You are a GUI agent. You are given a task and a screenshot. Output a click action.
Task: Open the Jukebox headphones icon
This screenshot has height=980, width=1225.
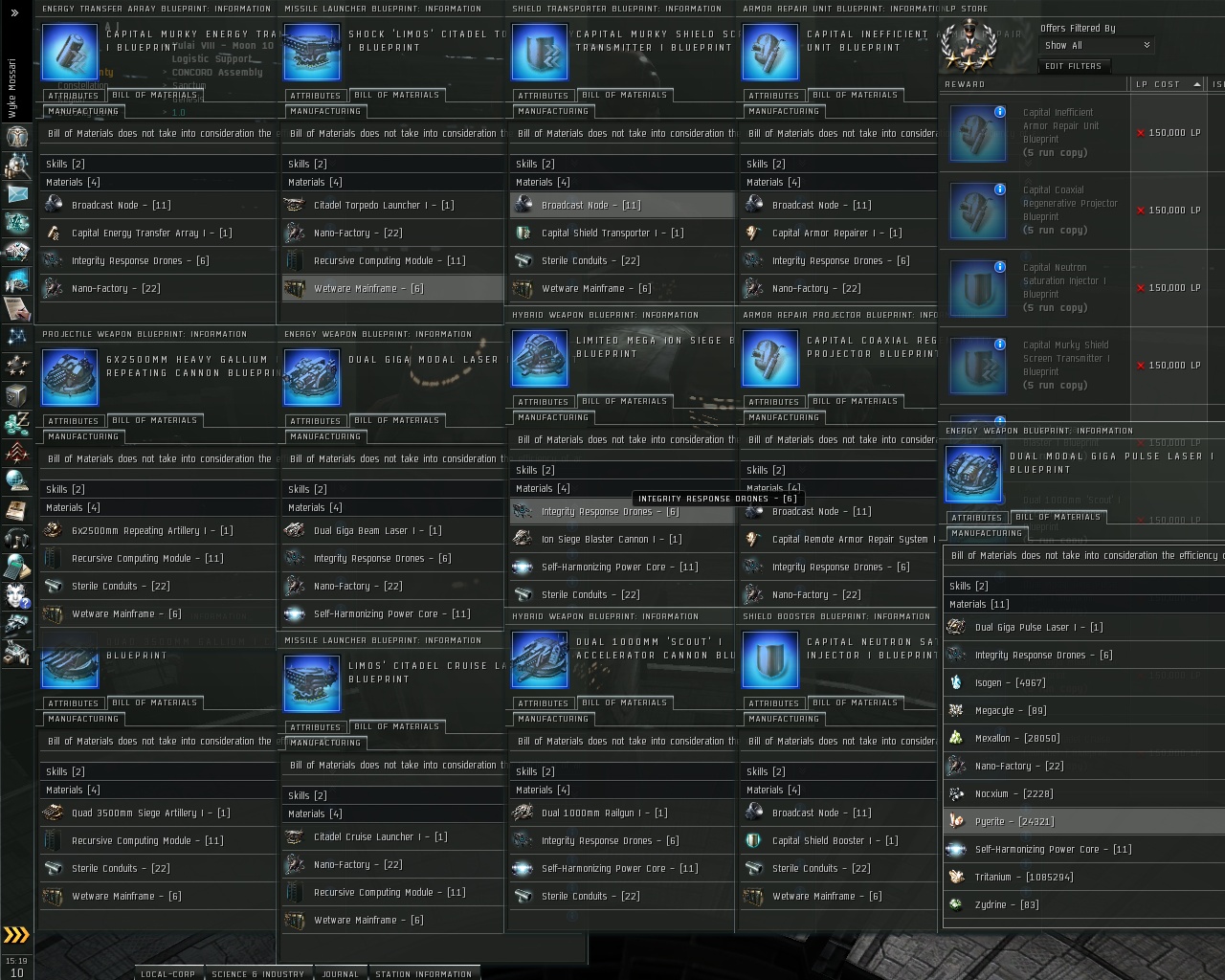[x=16, y=539]
